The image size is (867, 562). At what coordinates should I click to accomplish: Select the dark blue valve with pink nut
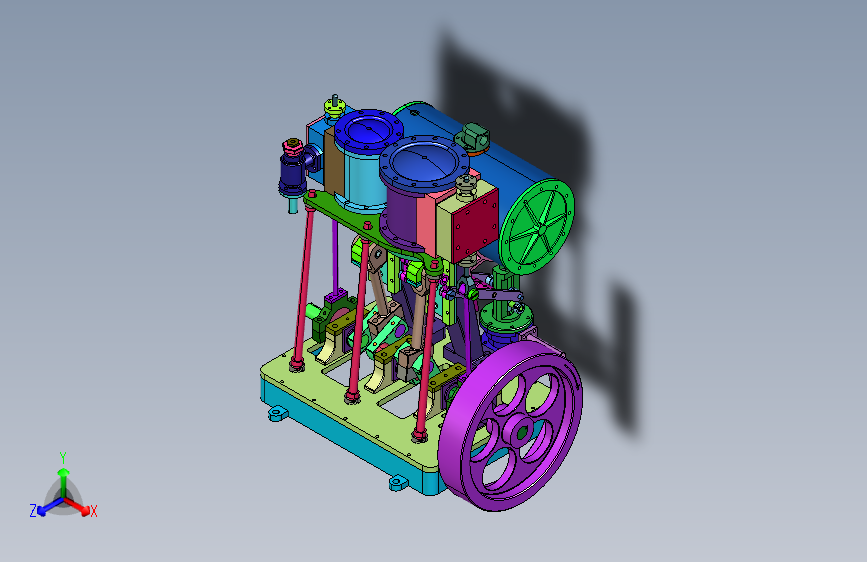pos(293,169)
